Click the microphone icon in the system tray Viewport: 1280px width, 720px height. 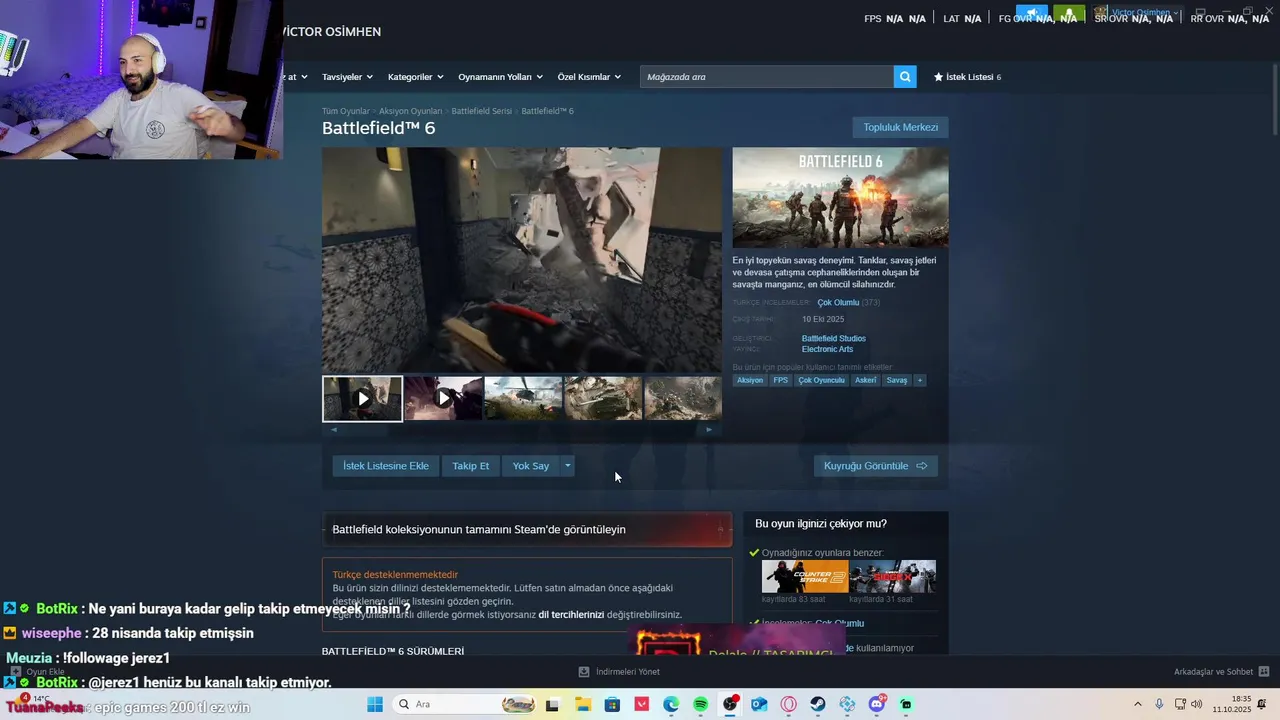click(x=1159, y=705)
